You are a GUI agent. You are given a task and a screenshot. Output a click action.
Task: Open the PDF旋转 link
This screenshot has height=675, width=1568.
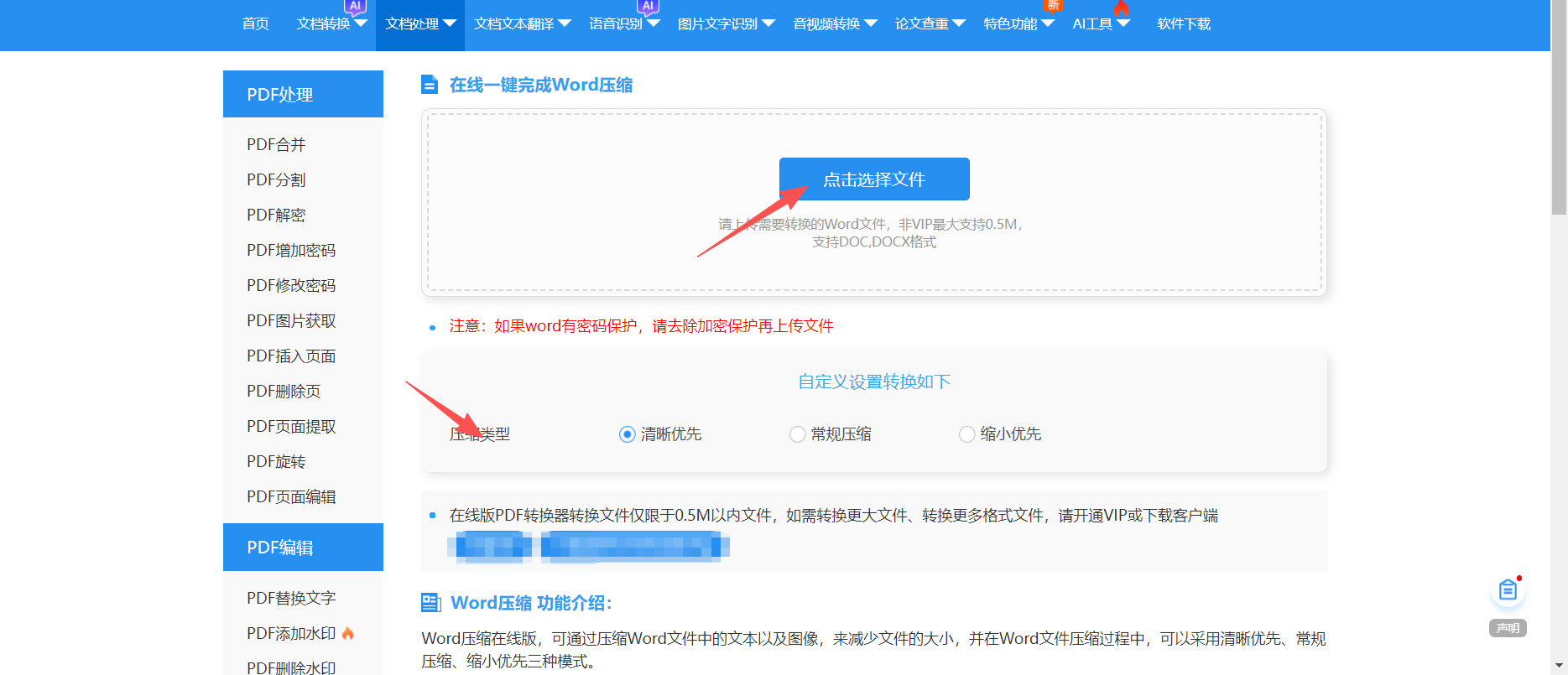[x=276, y=462]
